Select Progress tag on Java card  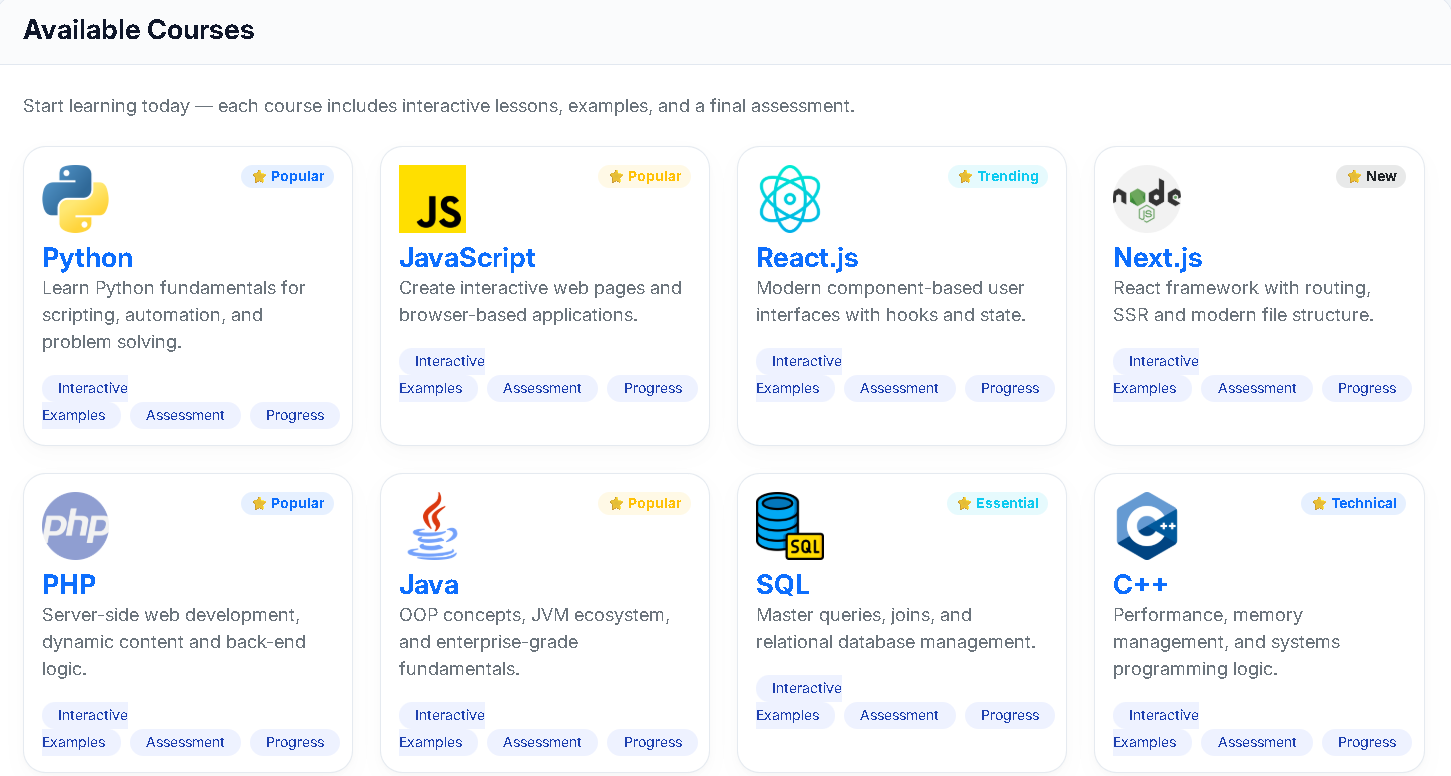pyautogui.click(x=653, y=742)
